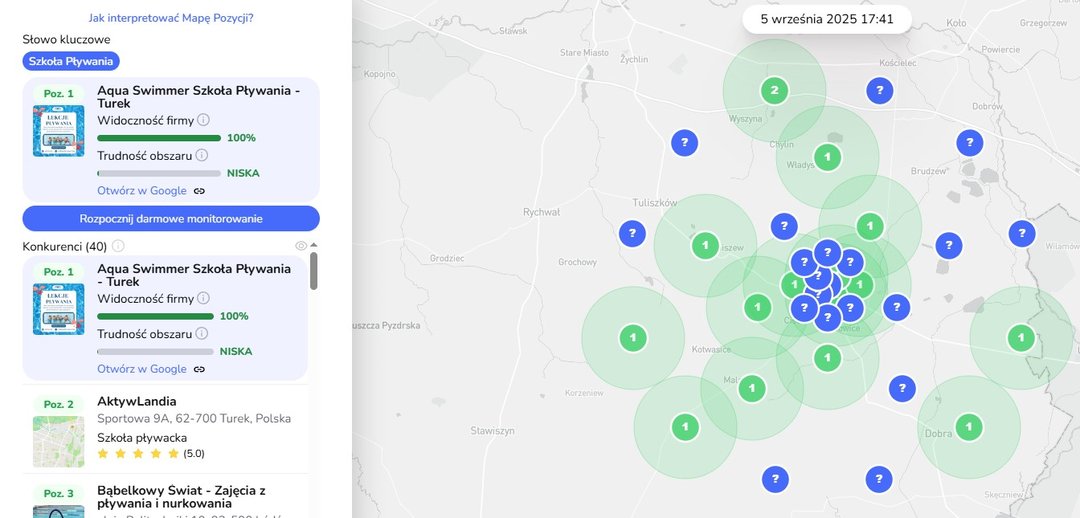Screen dimensions: 1080x518
Task: Toggle competitors visibility eye icon
Action: (x=301, y=245)
